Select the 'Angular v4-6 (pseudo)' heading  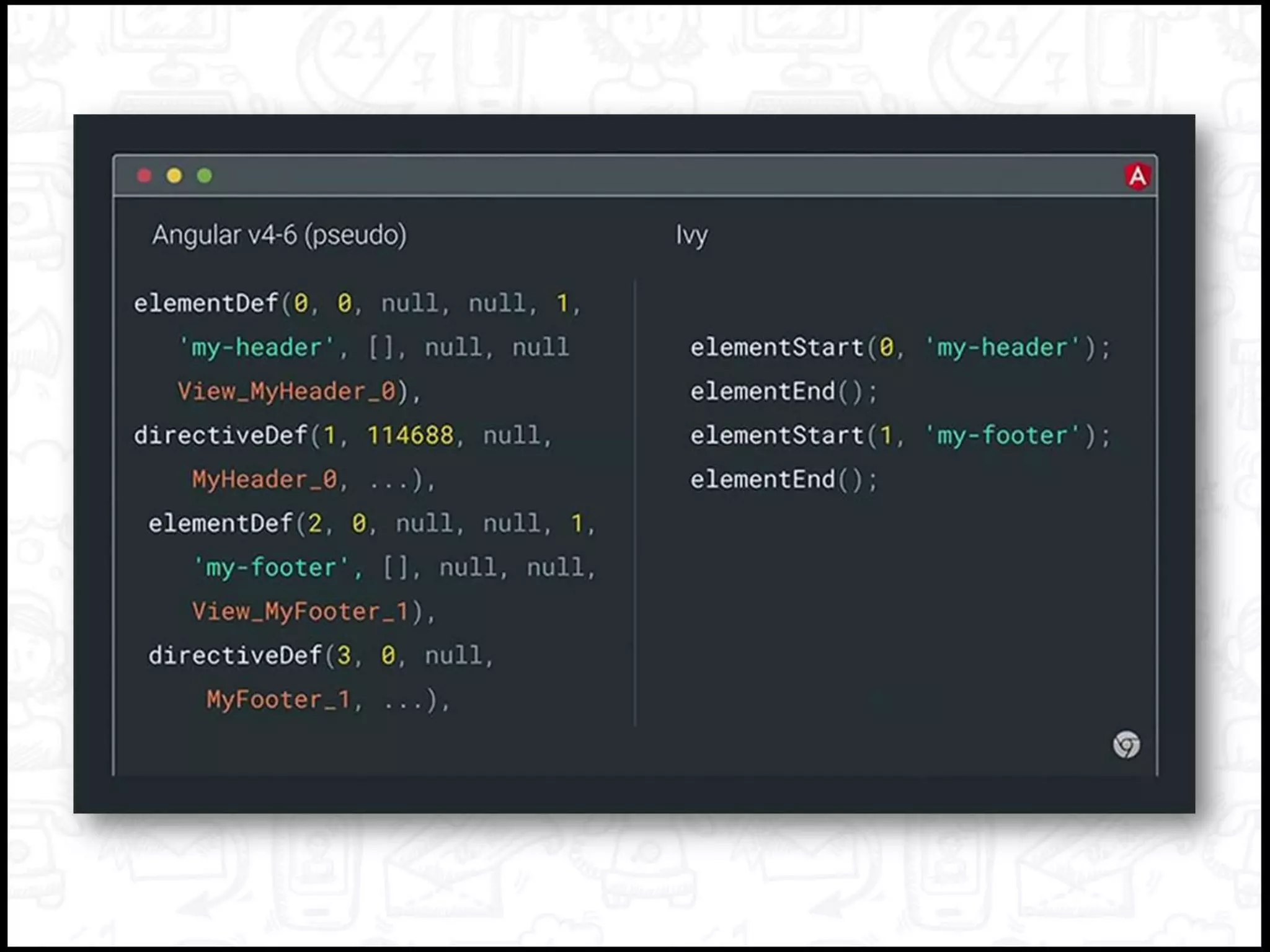(x=279, y=236)
